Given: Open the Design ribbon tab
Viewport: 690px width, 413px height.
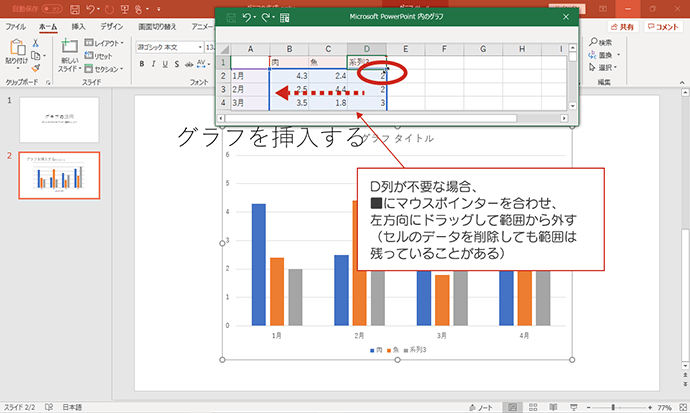Looking at the screenshot, I should point(112,27).
